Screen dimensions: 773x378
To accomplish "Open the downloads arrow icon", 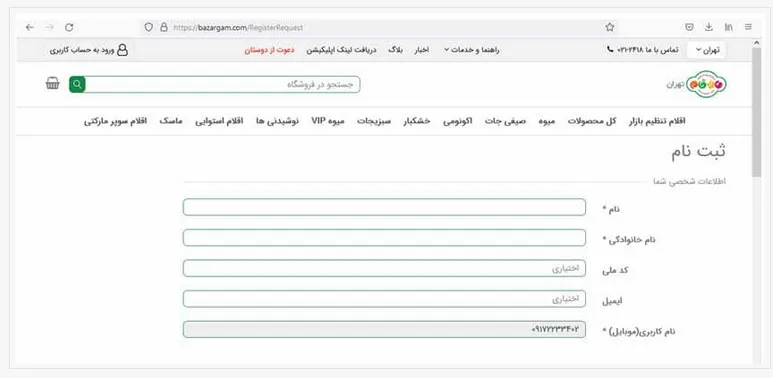I will 709,27.
